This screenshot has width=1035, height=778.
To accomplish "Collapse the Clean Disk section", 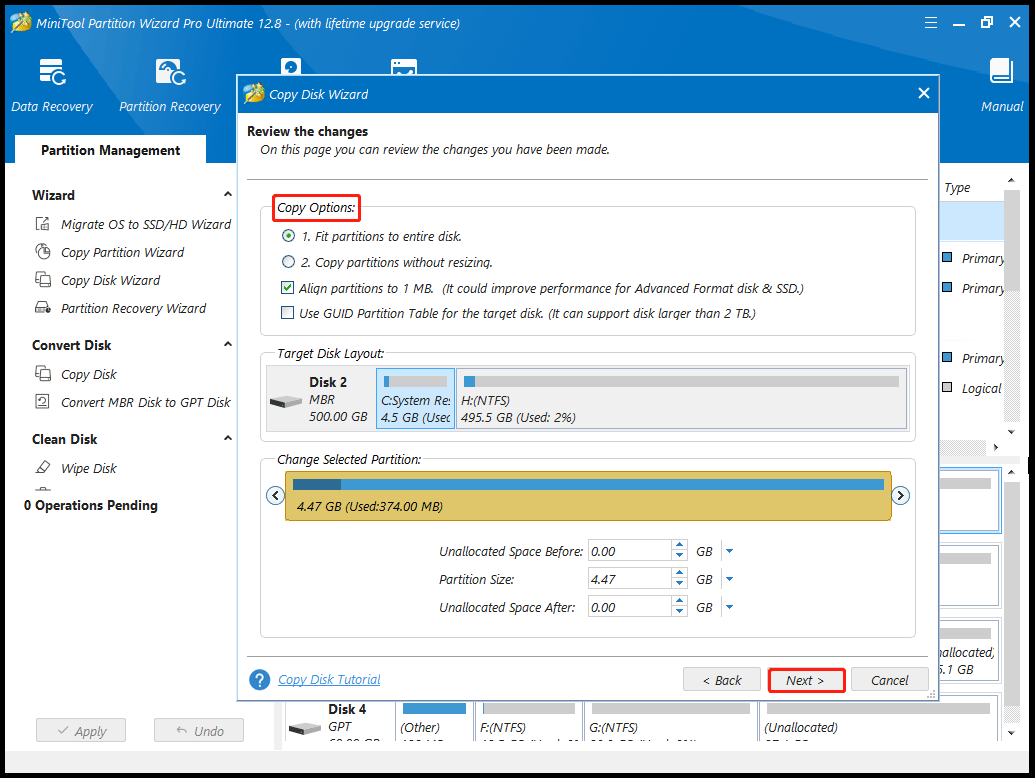I will [228, 438].
